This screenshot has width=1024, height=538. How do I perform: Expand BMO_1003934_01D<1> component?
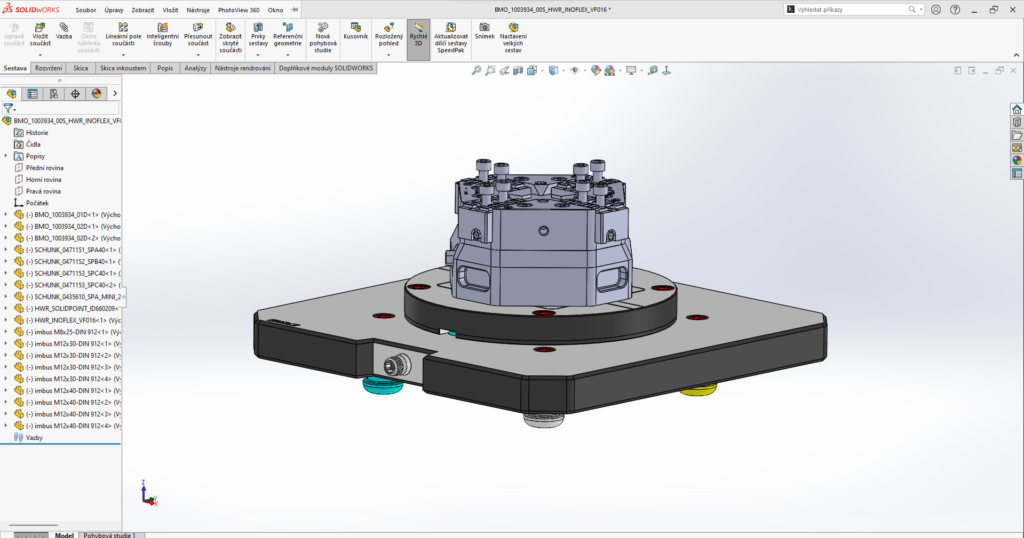click(6, 214)
